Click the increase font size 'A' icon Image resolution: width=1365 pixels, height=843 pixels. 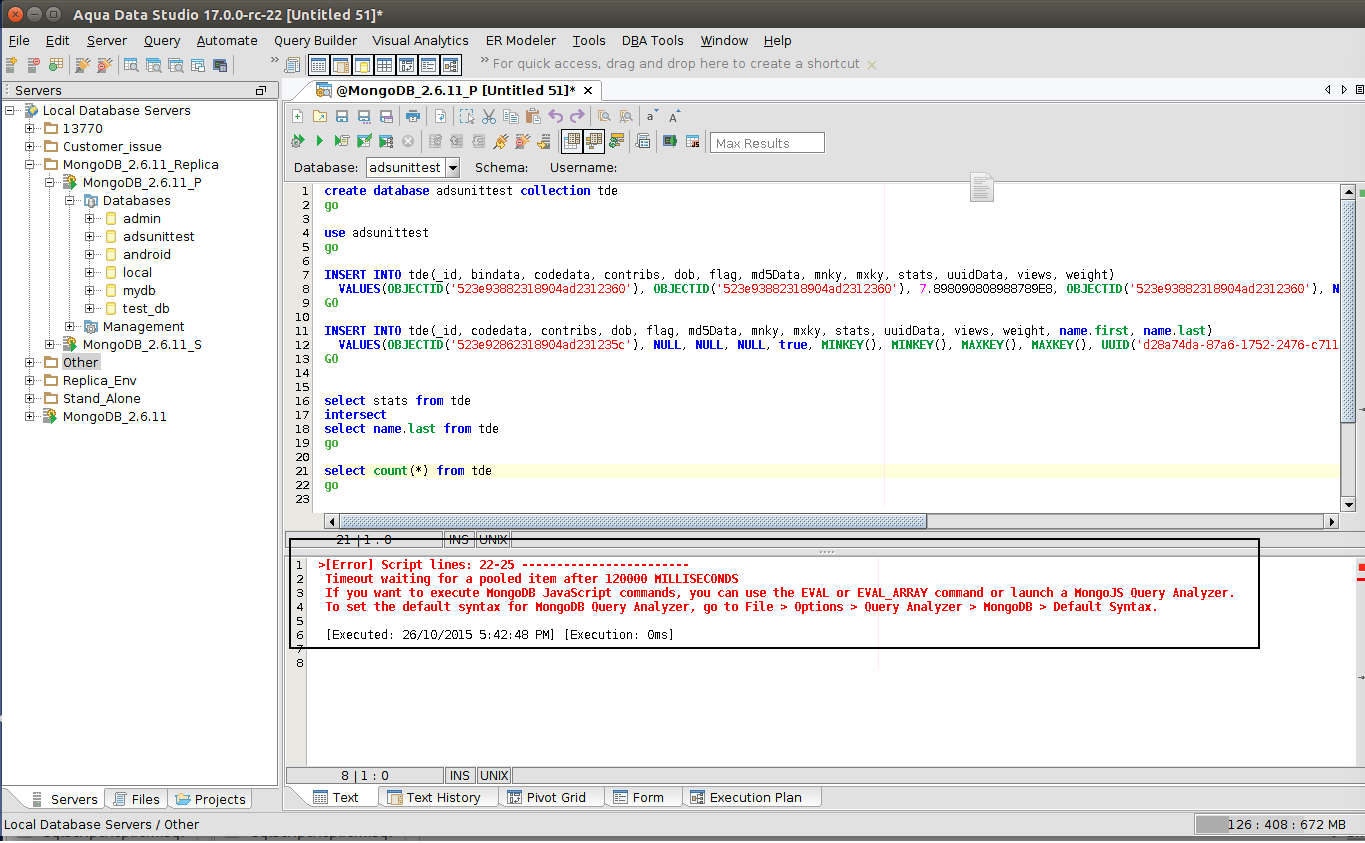pos(675,116)
